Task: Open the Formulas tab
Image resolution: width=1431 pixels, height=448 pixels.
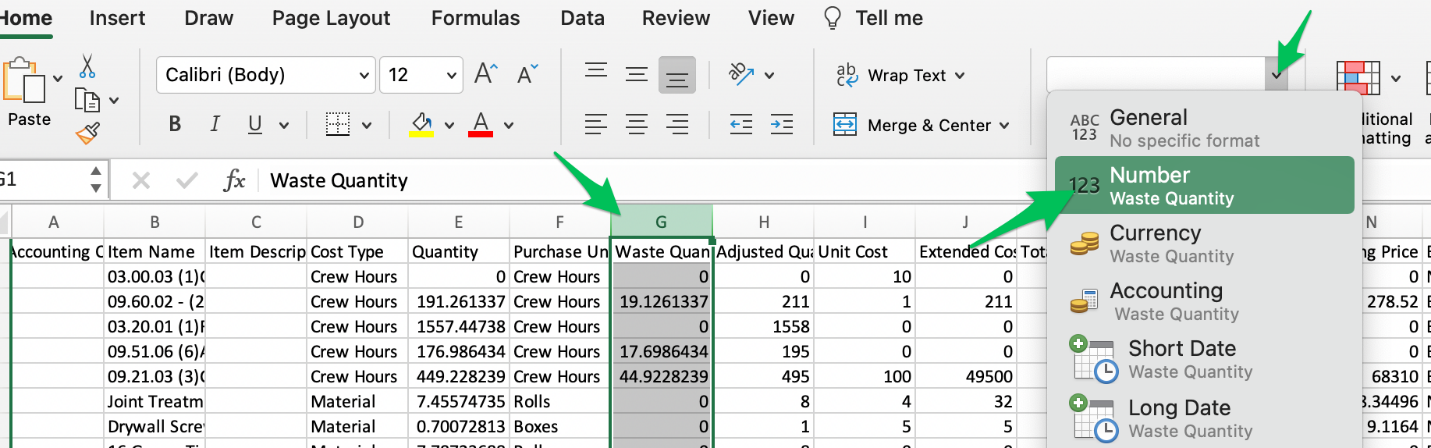Action: (475, 18)
